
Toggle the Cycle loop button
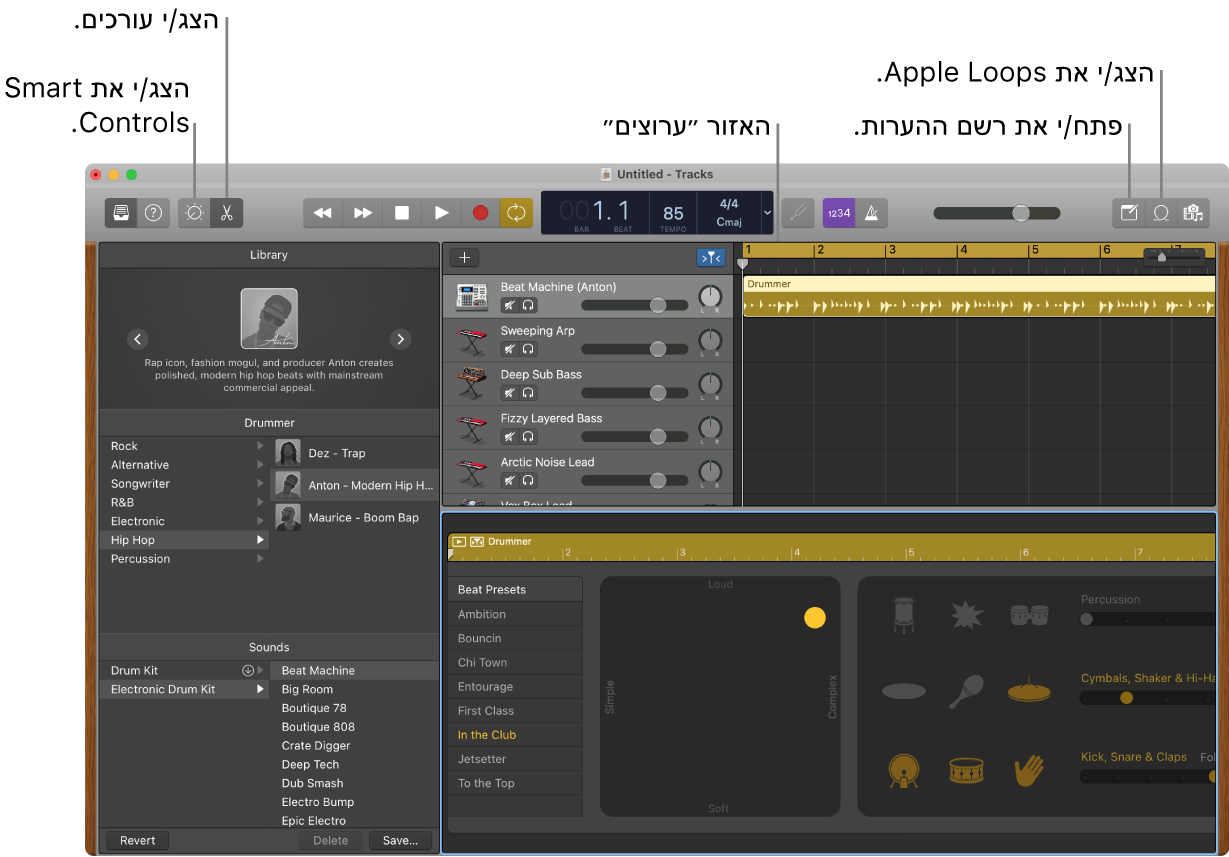(x=516, y=213)
